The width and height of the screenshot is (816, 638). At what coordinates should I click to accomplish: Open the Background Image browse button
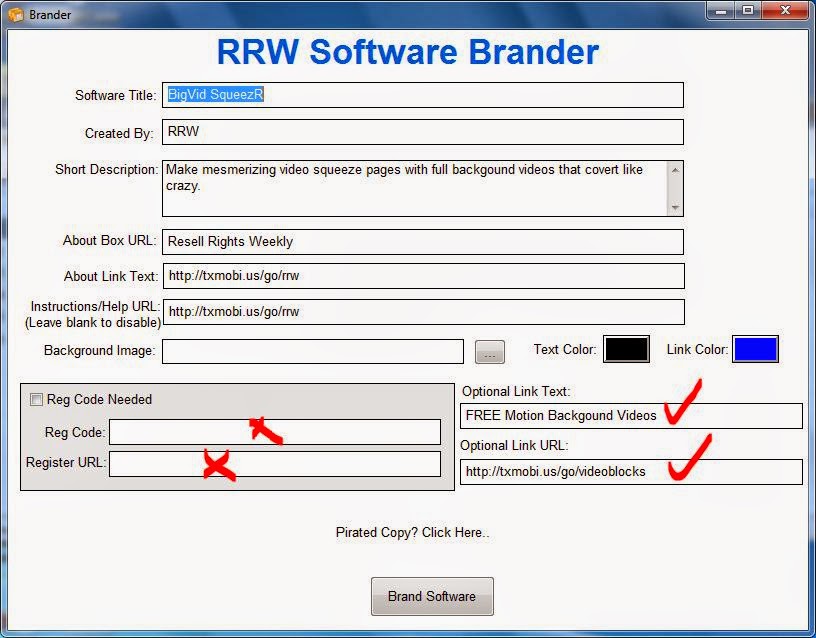(x=490, y=352)
